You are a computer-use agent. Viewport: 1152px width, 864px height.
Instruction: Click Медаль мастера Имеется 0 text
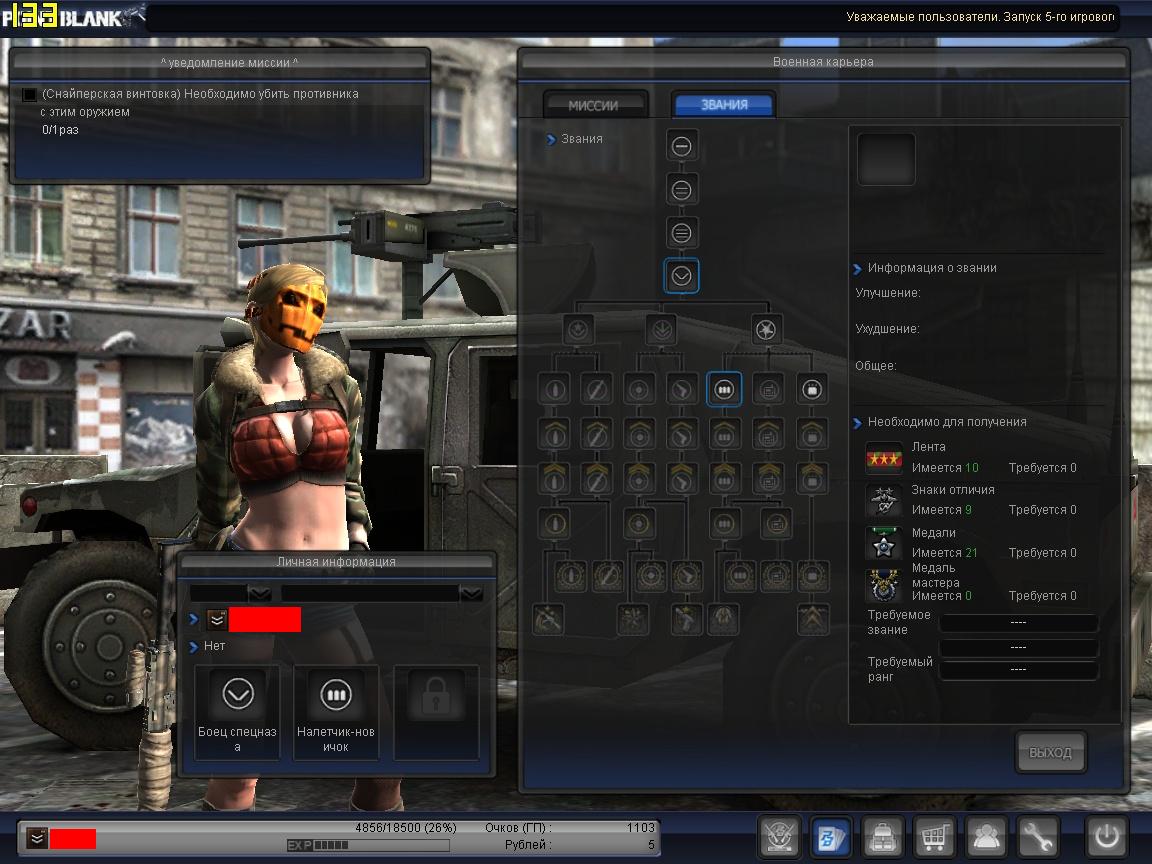942,596
